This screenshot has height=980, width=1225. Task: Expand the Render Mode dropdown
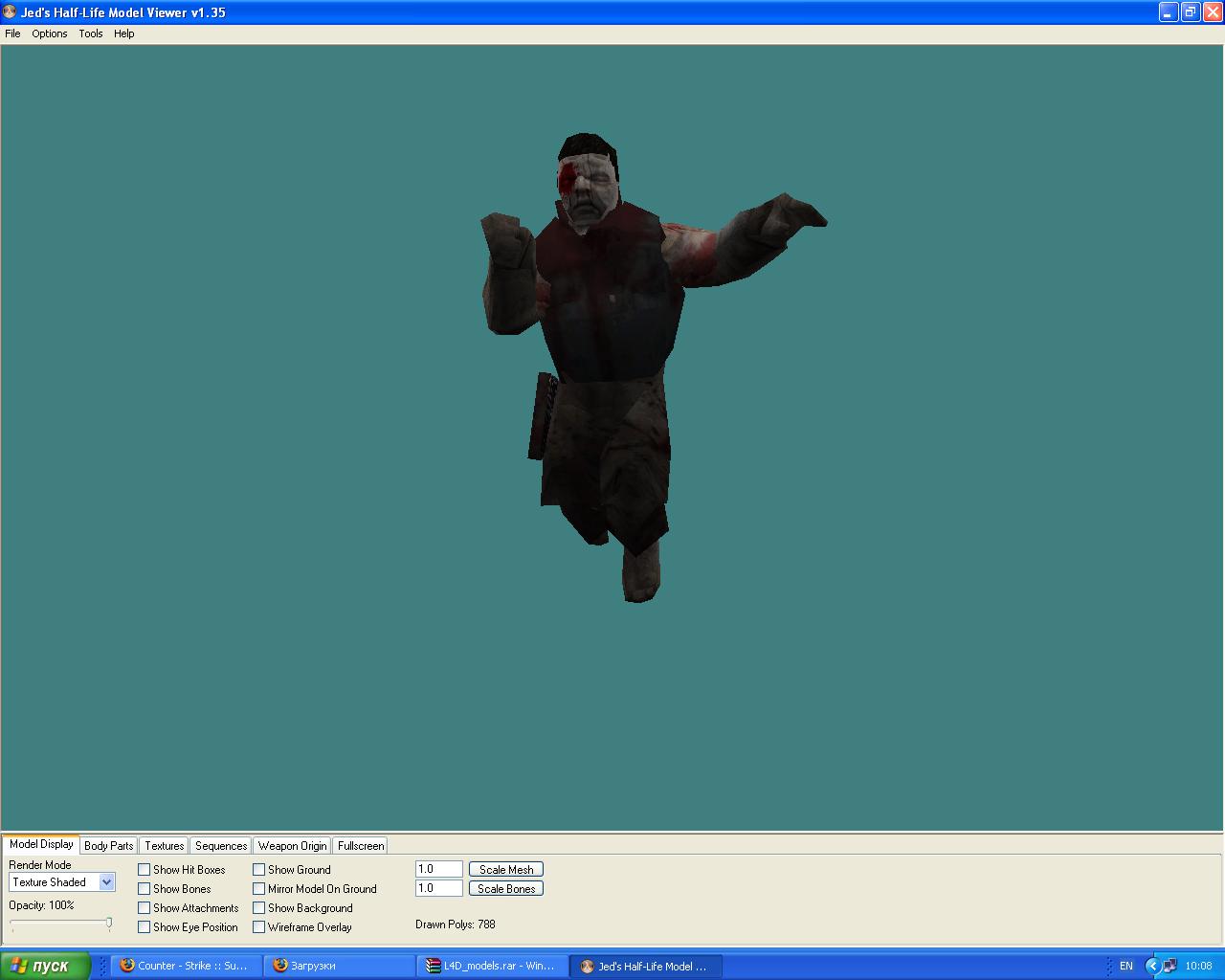tap(107, 882)
